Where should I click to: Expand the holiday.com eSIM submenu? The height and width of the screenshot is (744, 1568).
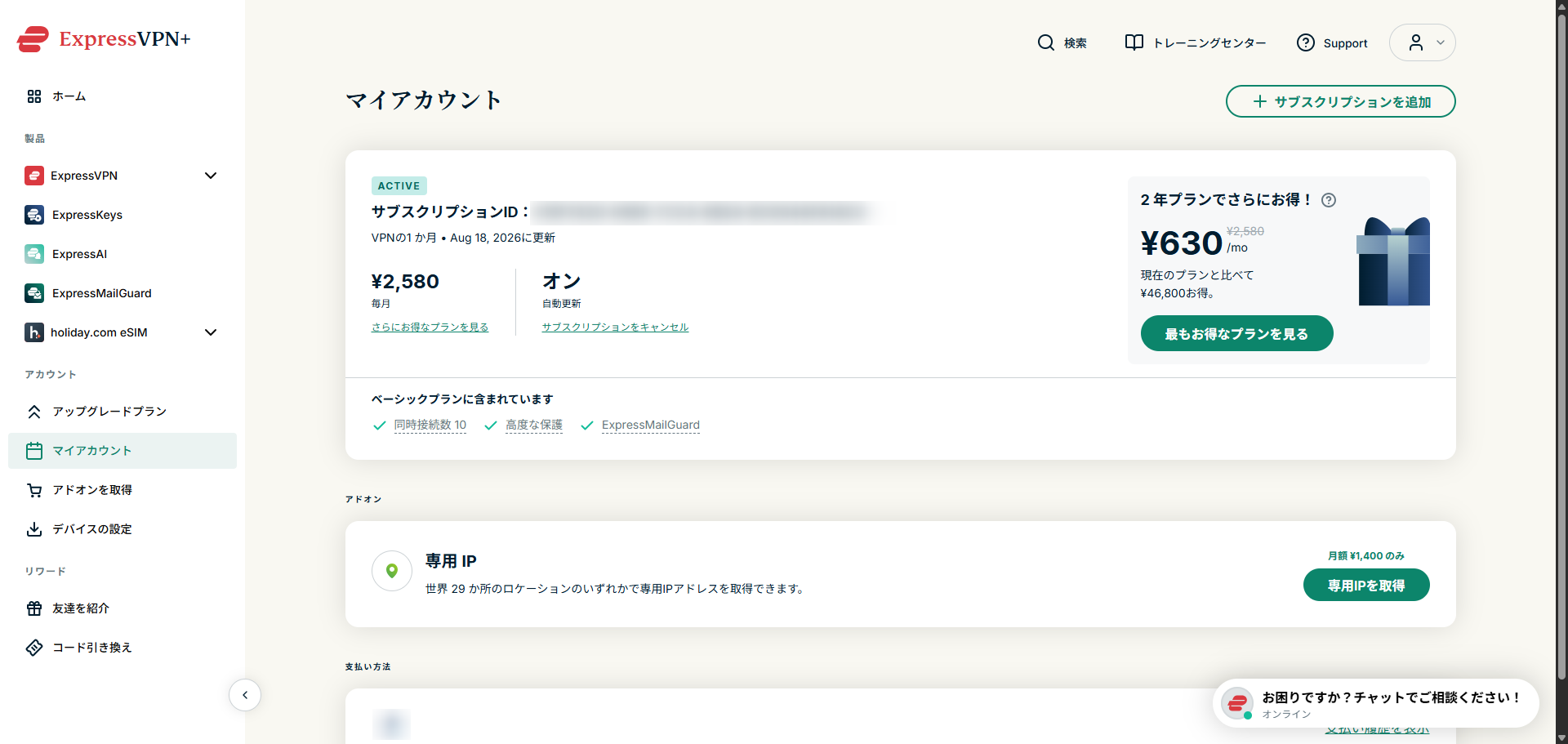211,332
